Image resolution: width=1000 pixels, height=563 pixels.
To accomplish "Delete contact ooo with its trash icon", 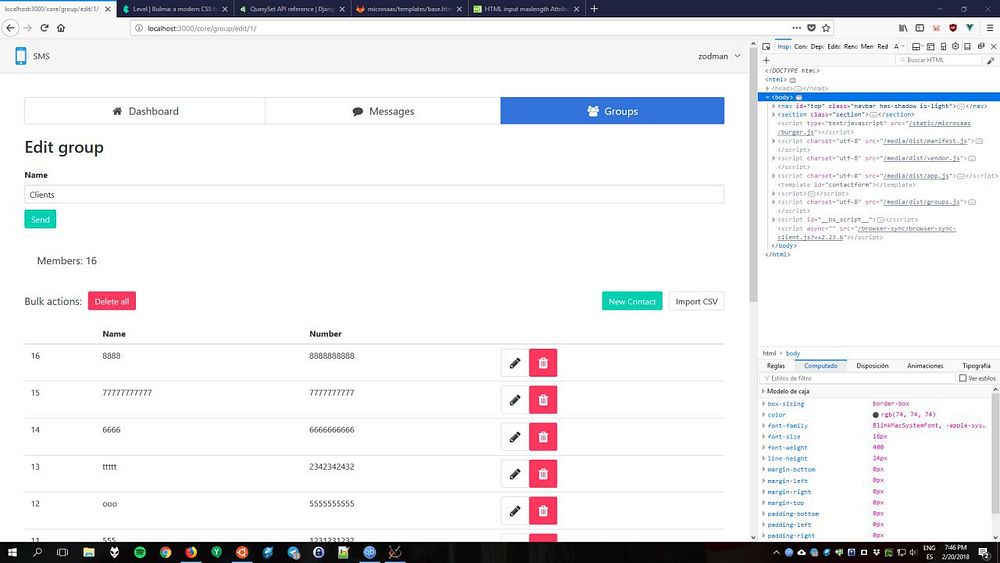I will point(543,511).
